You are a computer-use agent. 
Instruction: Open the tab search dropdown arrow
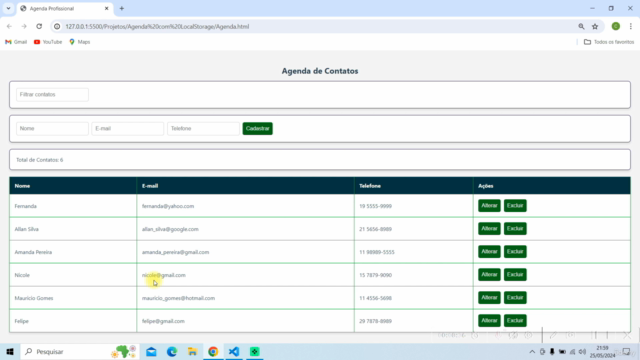[8, 9]
